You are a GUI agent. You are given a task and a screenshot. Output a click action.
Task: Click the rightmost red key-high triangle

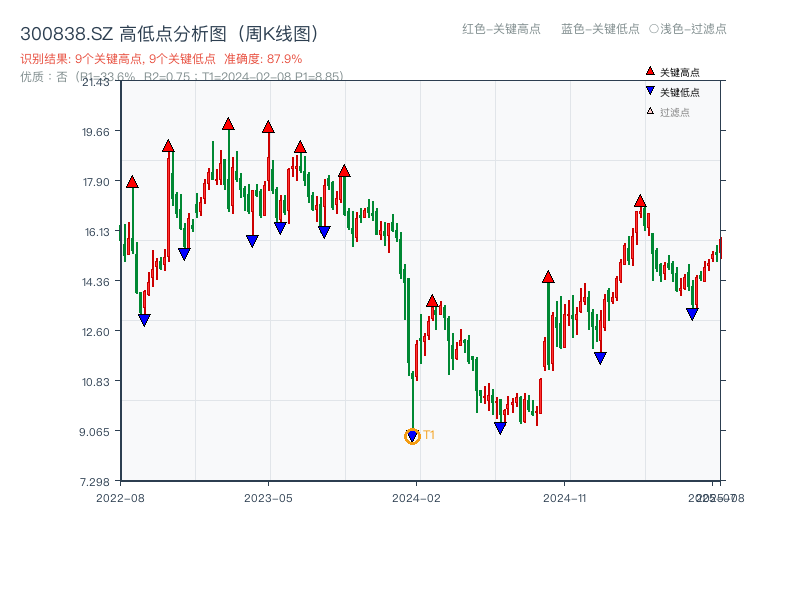640,201
